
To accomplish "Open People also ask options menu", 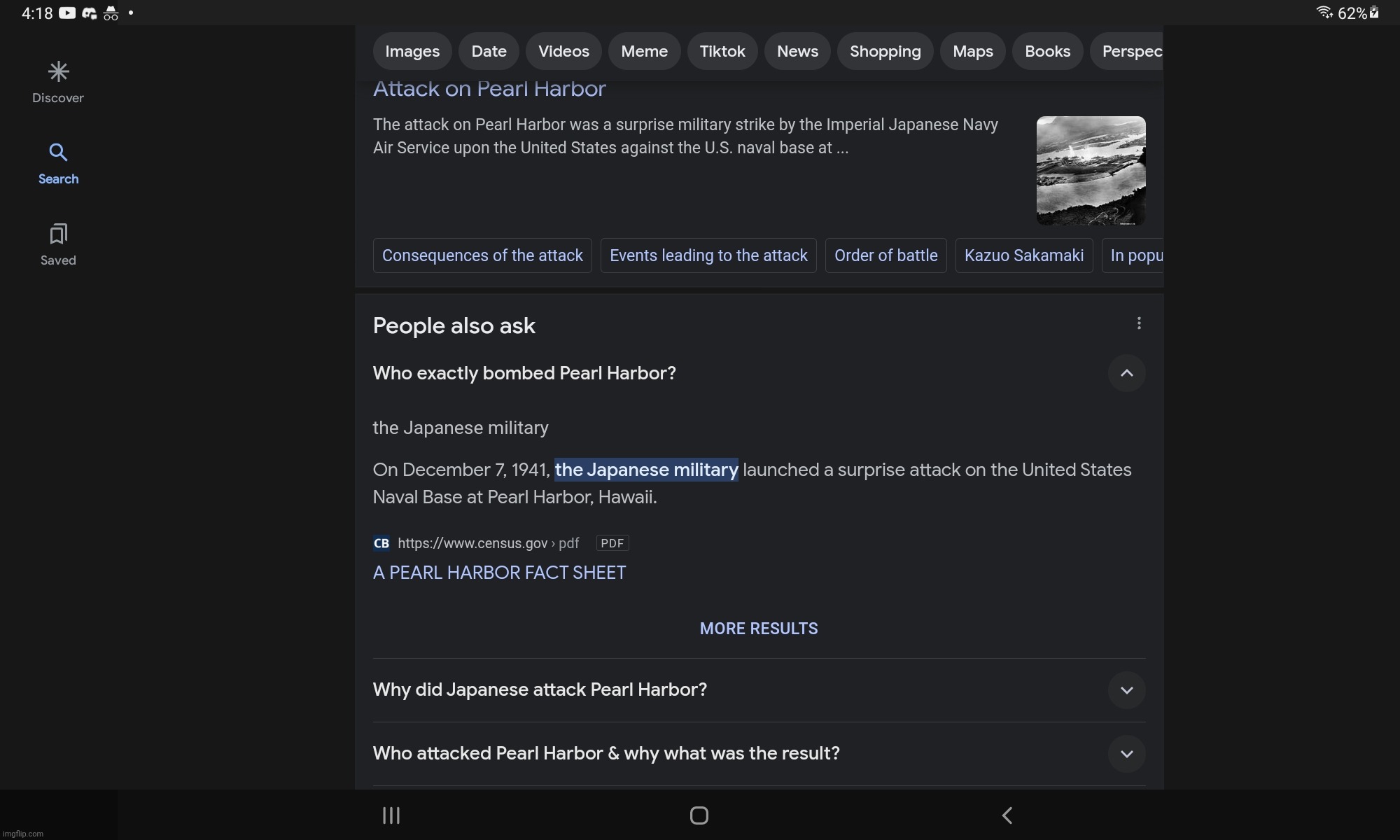I will tap(1139, 323).
